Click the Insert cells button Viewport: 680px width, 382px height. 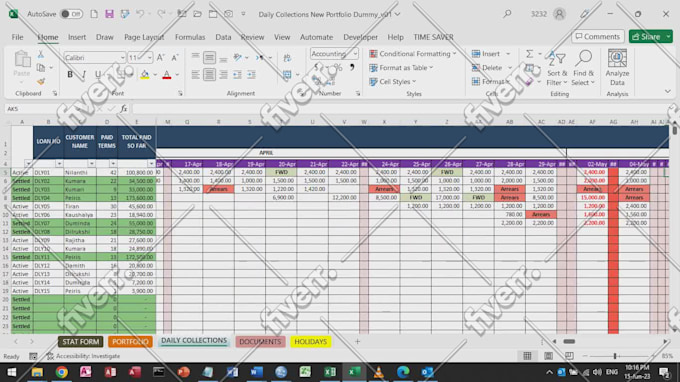(x=486, y=54)
